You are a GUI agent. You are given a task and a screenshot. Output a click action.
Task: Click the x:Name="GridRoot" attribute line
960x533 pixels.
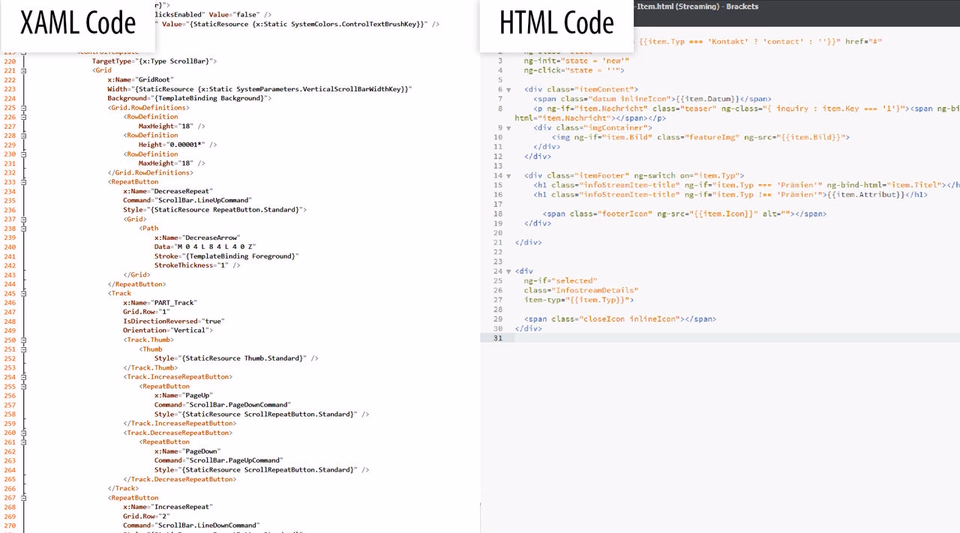(140, 80)
